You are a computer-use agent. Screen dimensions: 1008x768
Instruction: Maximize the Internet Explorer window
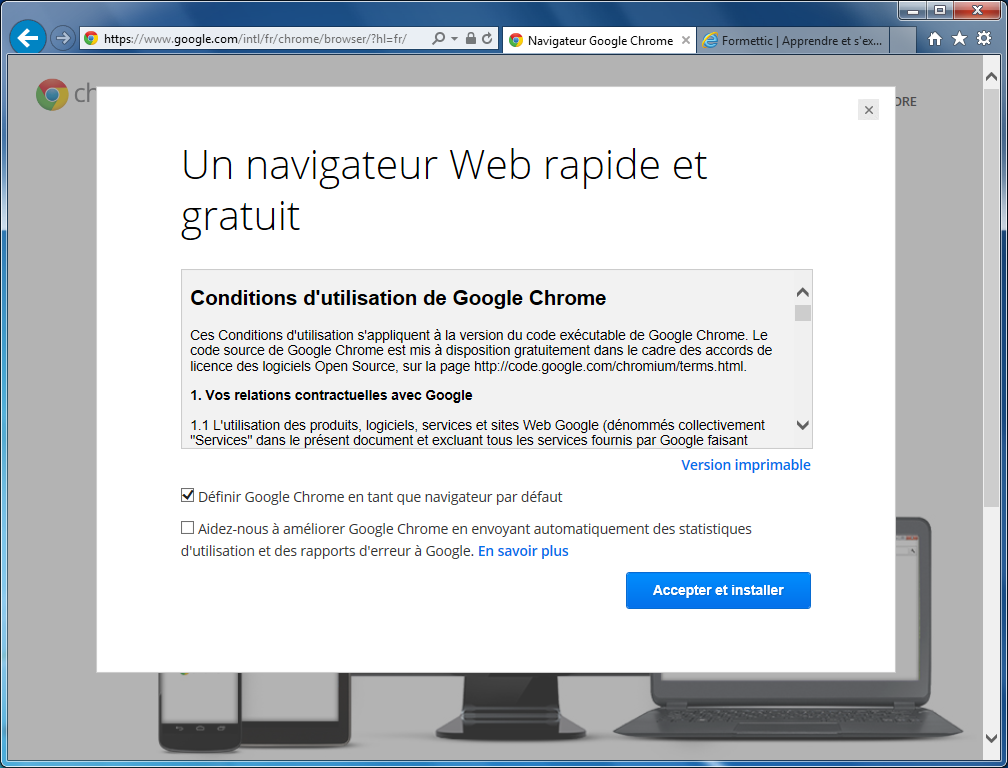tap(940, 10)
